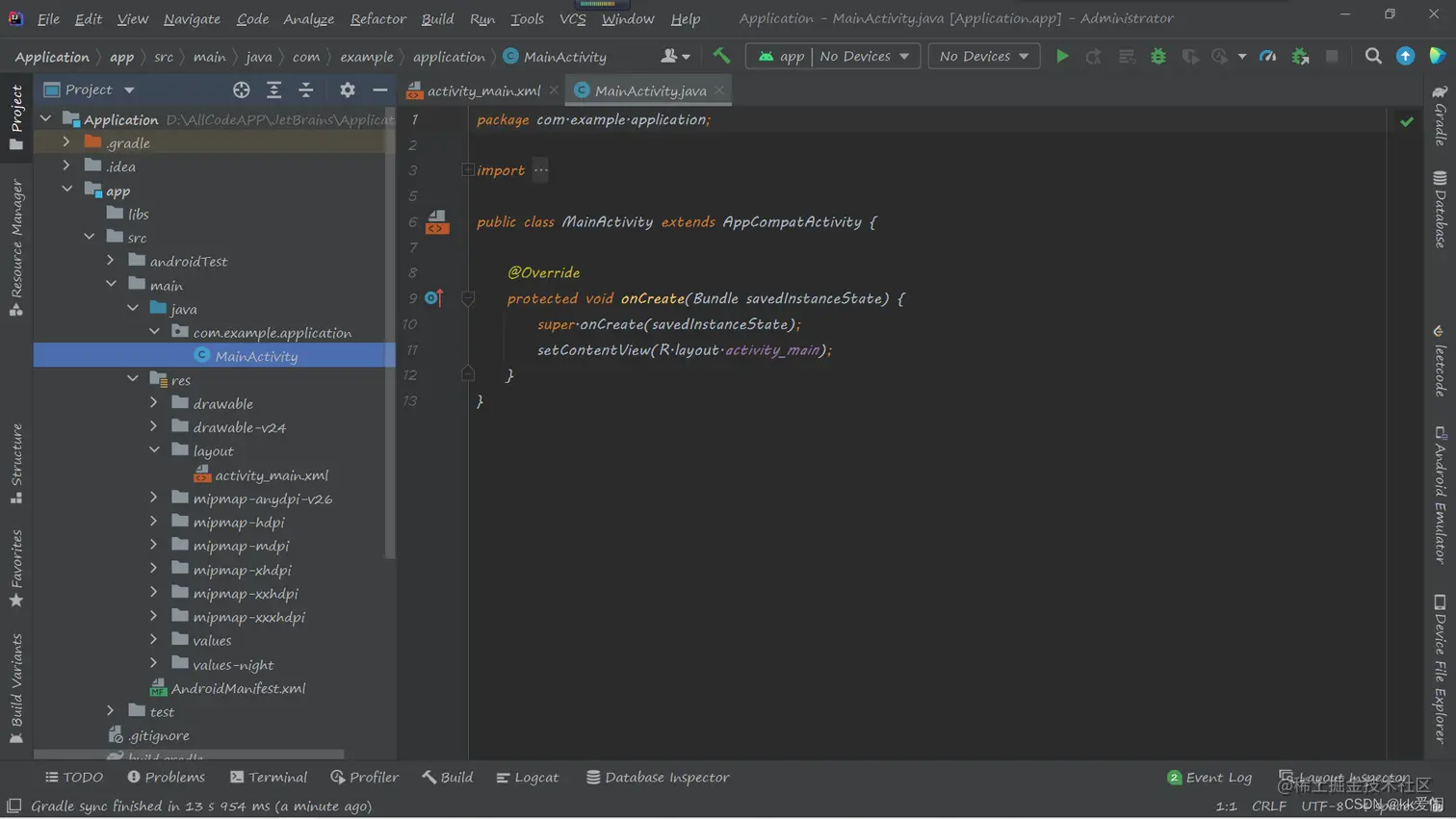Click the override gutter icon on line 9
The height and width of the screenshot is (819, 1456).
tap(433, 298)
